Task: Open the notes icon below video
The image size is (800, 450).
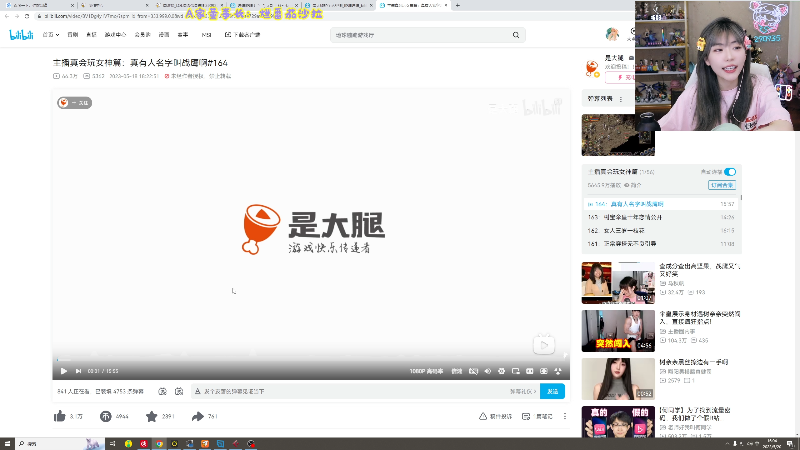Action: (526, 416)
